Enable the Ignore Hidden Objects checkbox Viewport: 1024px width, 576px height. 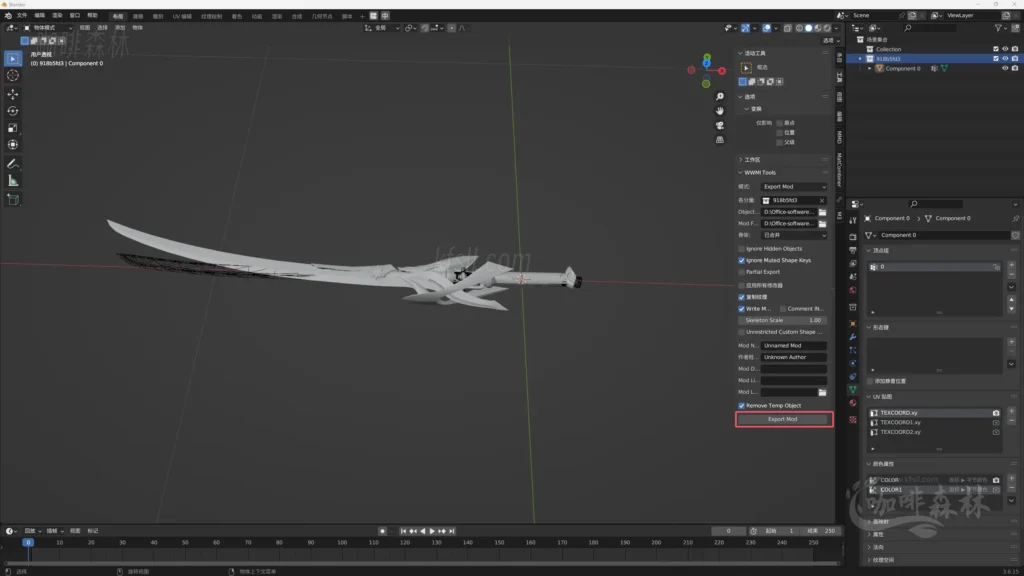(741, 248)
